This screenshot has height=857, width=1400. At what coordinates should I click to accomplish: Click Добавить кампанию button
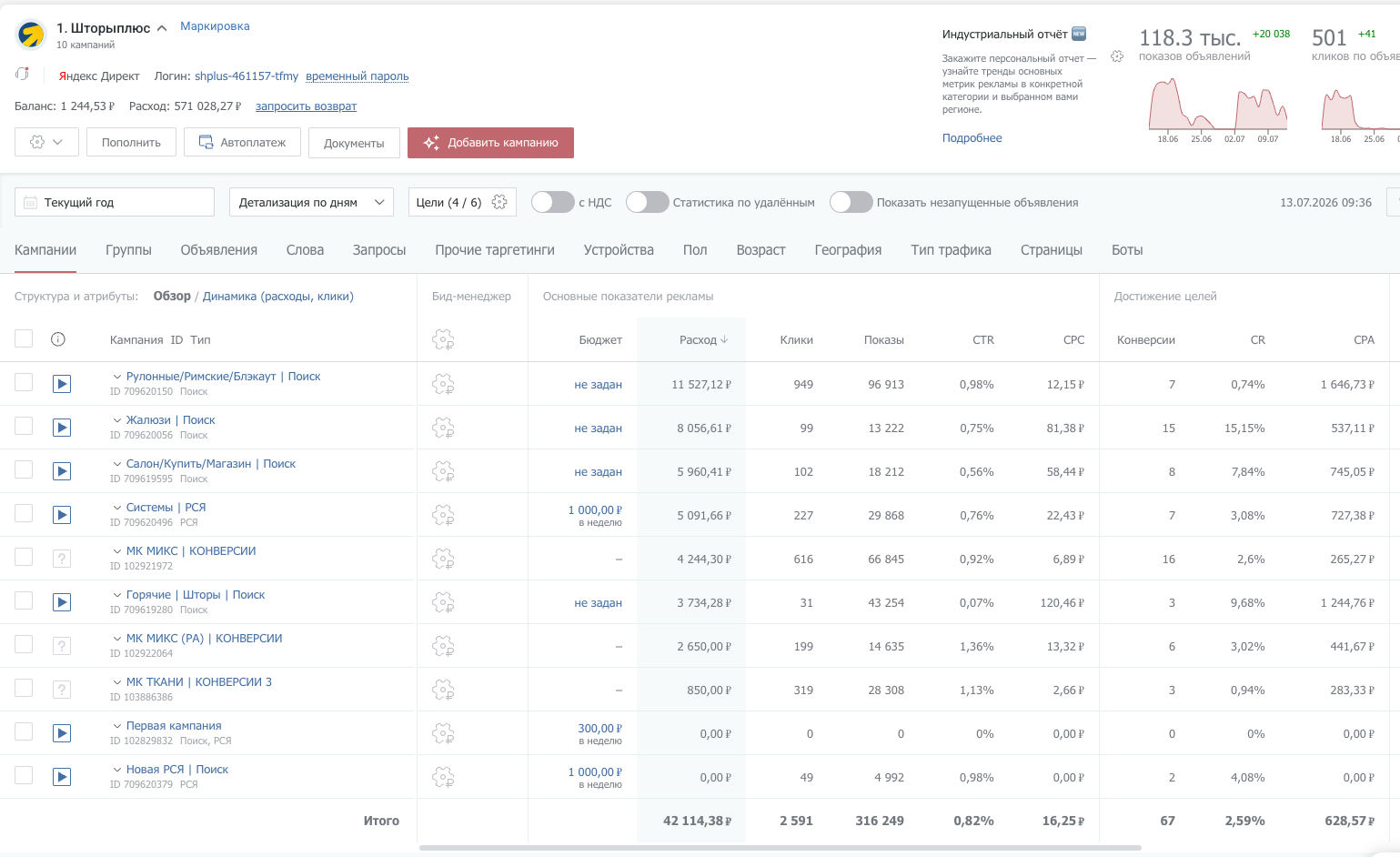(490, 143)
